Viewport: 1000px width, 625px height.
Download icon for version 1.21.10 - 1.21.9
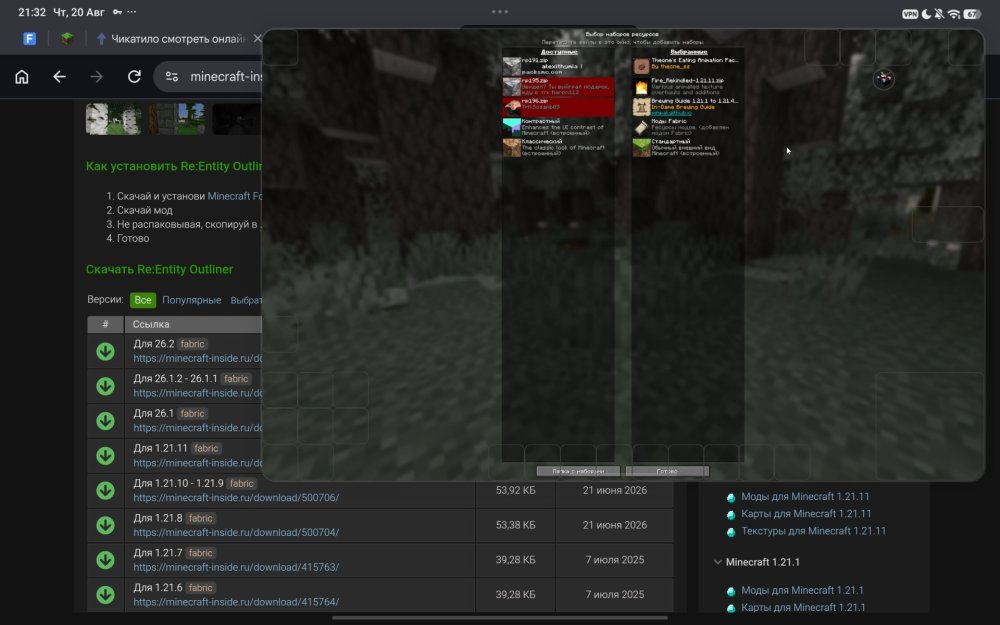105,490
